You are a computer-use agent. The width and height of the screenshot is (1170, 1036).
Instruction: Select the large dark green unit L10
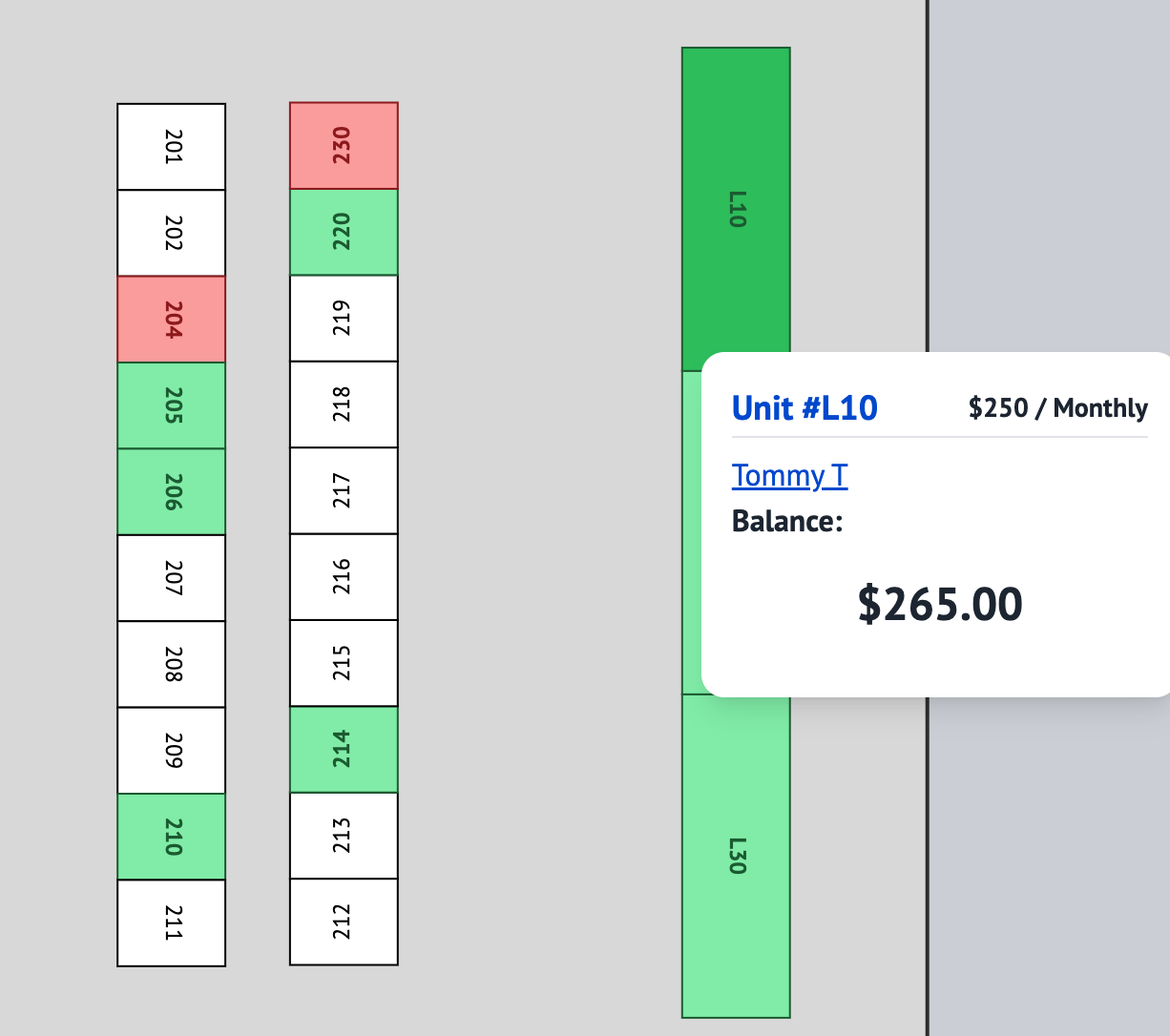(736, 209)
